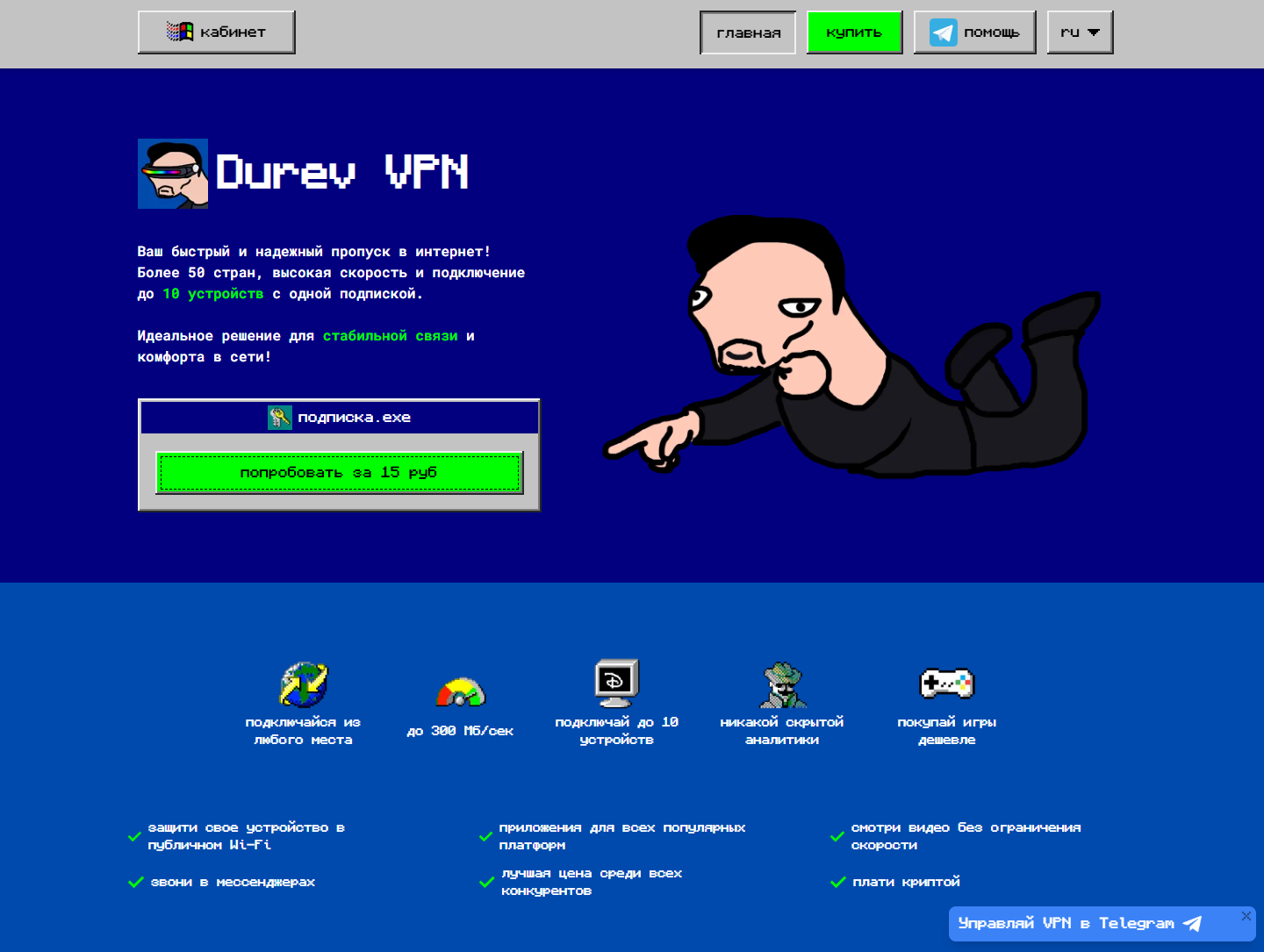This screenshot has height=952, width=1264.
Task: Close the Telegram management banner
Action: tap(1246, 916)
